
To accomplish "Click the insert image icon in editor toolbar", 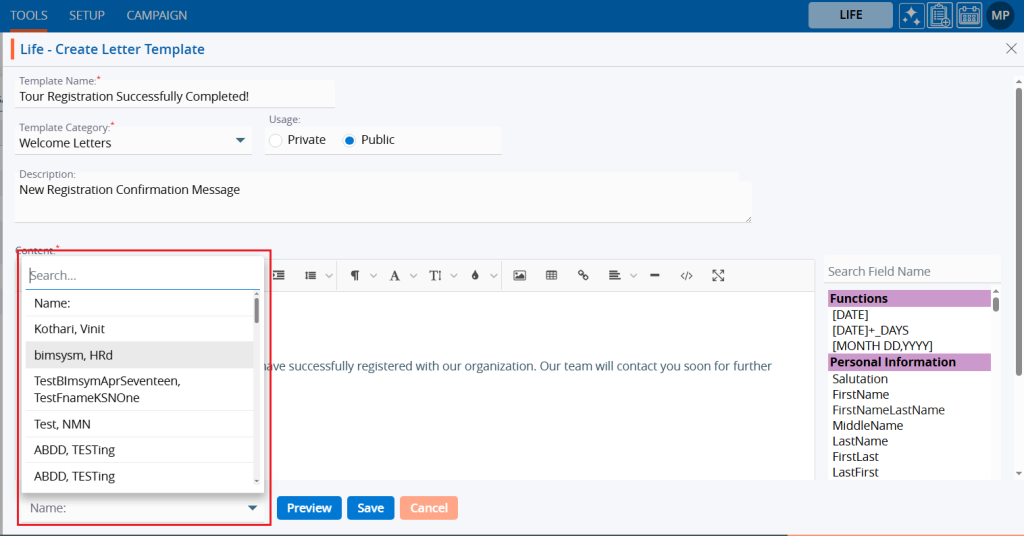I will [519, 276].
